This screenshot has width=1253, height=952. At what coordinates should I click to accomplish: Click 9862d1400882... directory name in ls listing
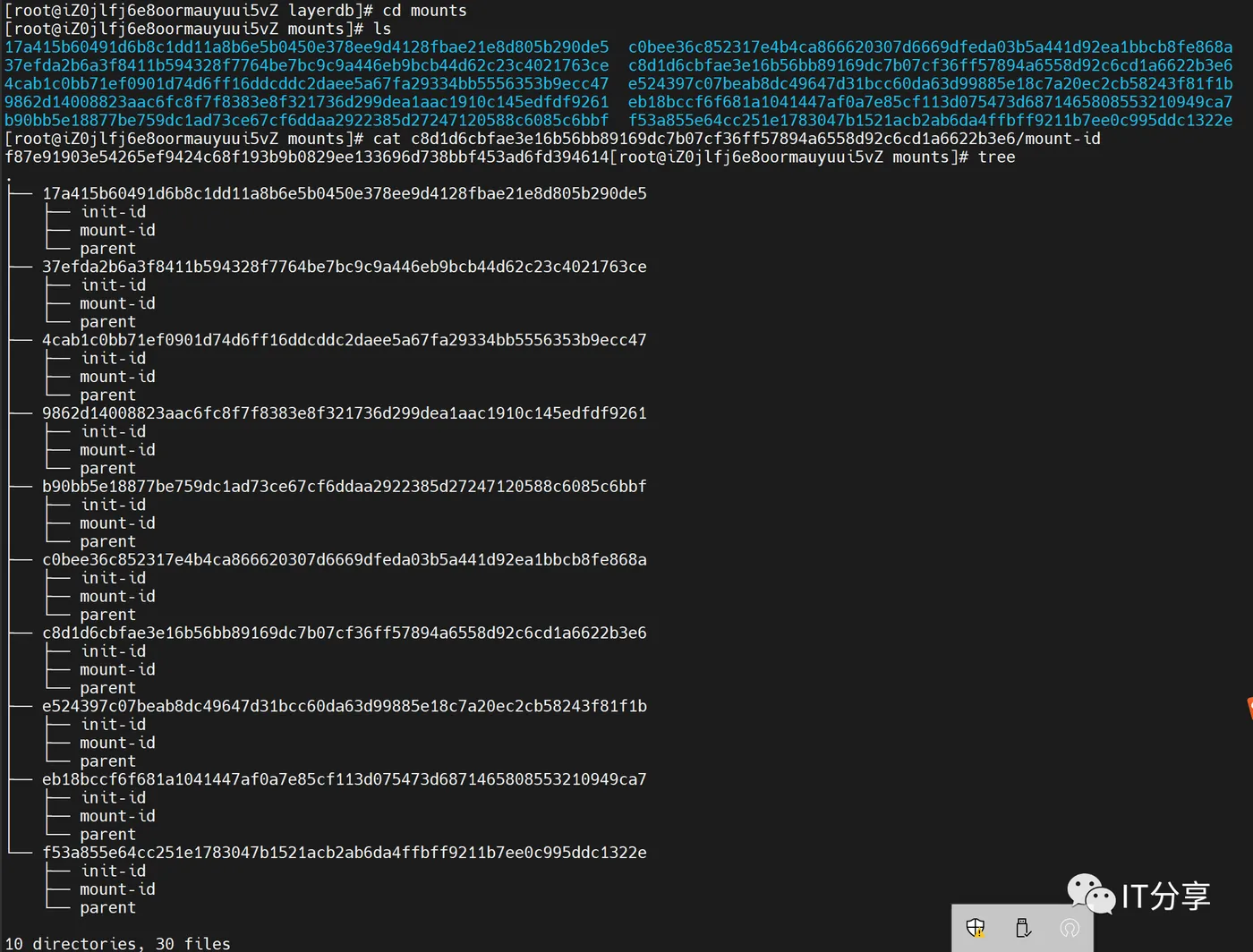[x=306, y=102]
